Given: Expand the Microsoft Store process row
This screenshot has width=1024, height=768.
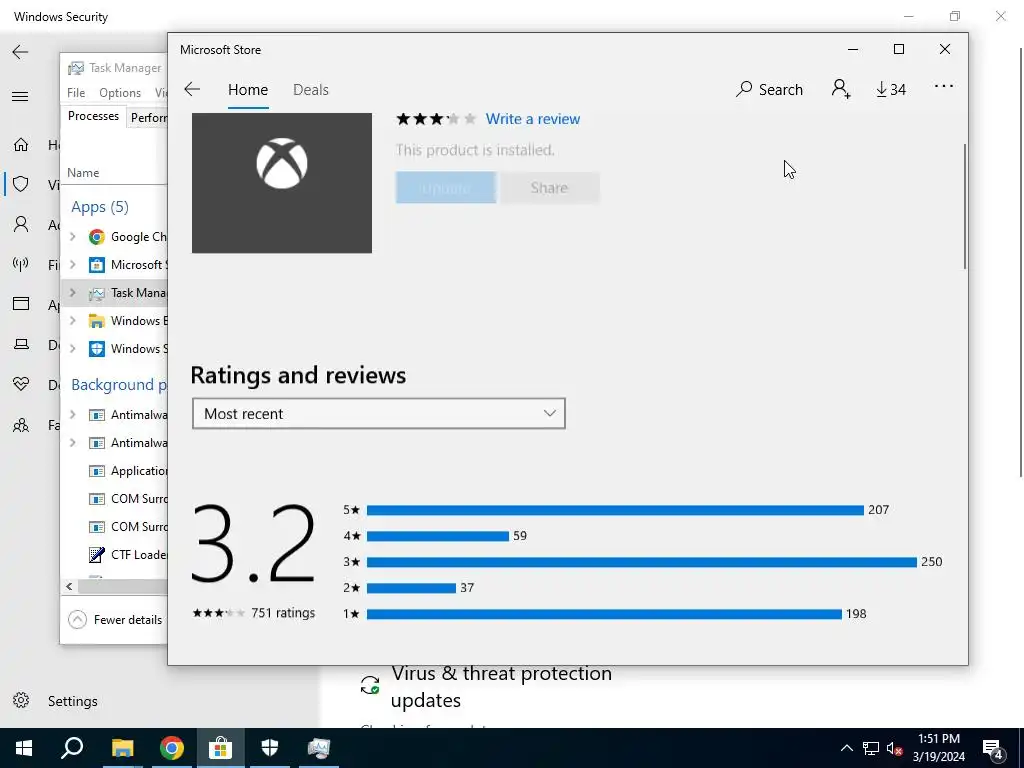Looking at the screenshot, I should [x=72, y=264].
